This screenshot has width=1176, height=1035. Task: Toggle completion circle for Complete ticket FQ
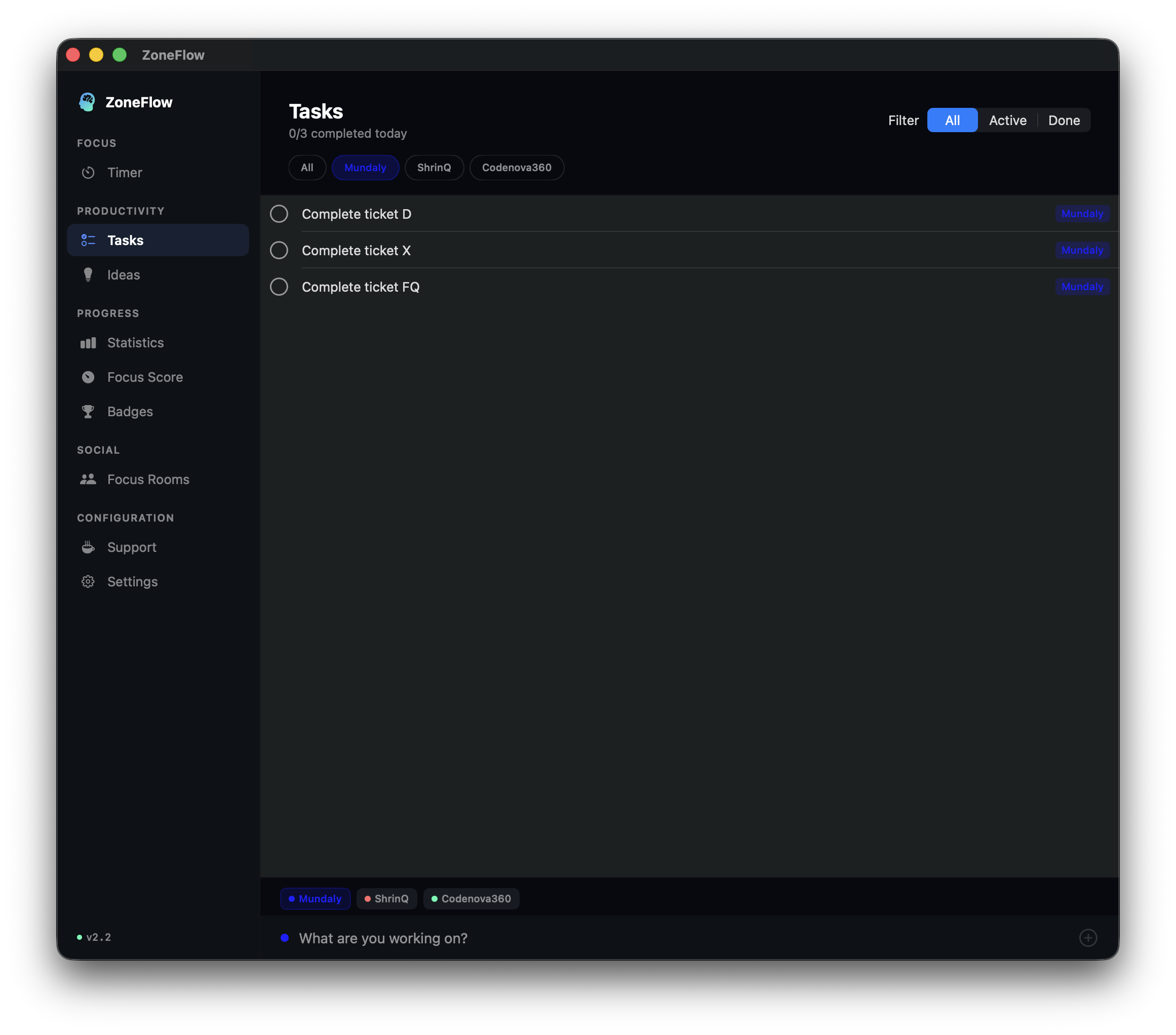(x=279, y=287)
